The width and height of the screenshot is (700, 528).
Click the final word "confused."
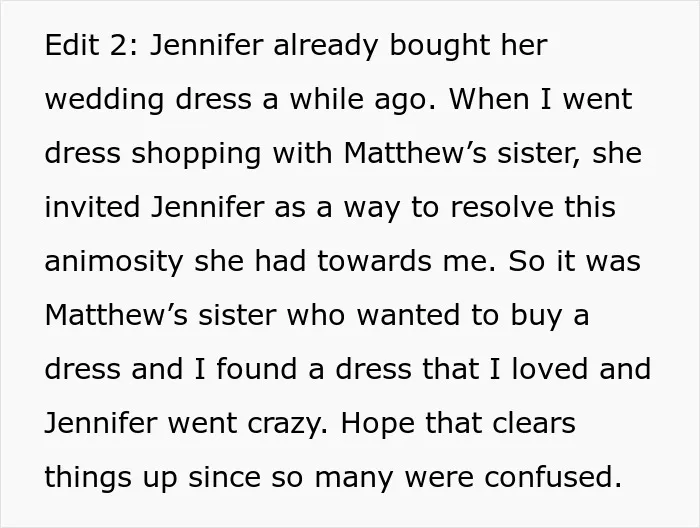tap(554, 477)
